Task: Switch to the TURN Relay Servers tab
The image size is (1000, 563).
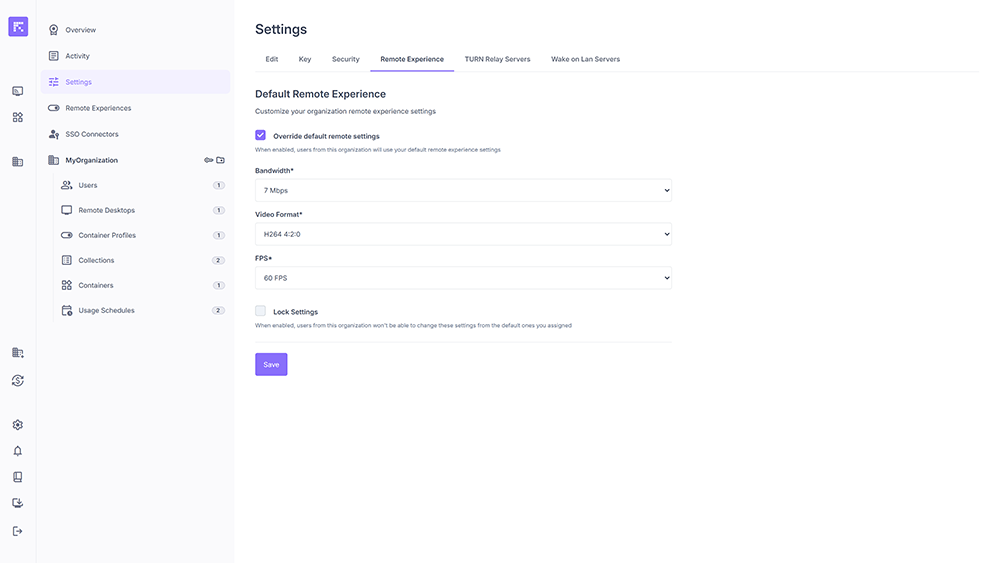Action: point(497,59)
